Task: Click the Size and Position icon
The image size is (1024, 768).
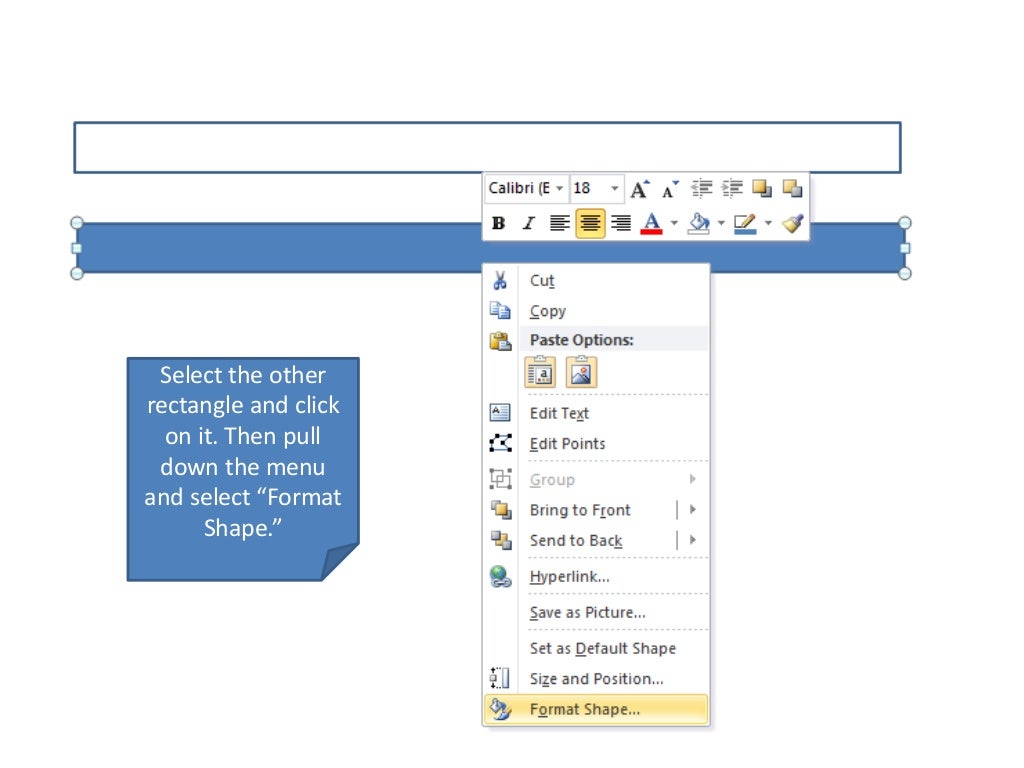Action: point(500,679)
